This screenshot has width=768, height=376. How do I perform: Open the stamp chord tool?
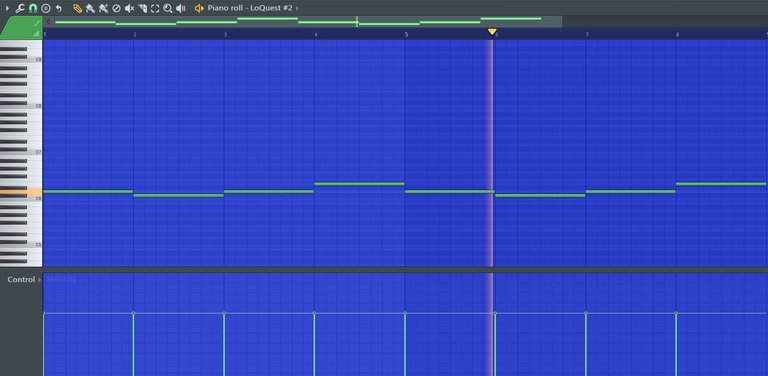46,8
